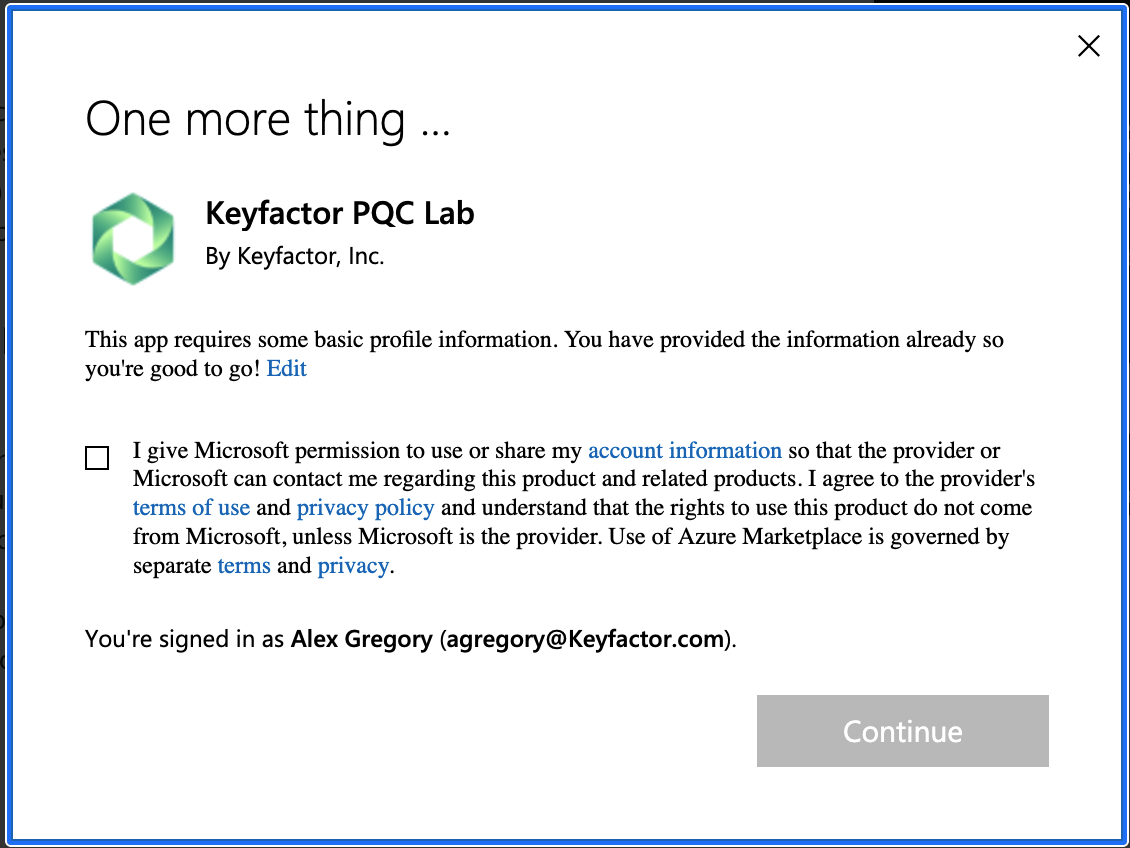The width and height of the screenshot is (1130, 848).
Task: Click the 'One more thing' dialog heading
Action: (x=268, y=119)
